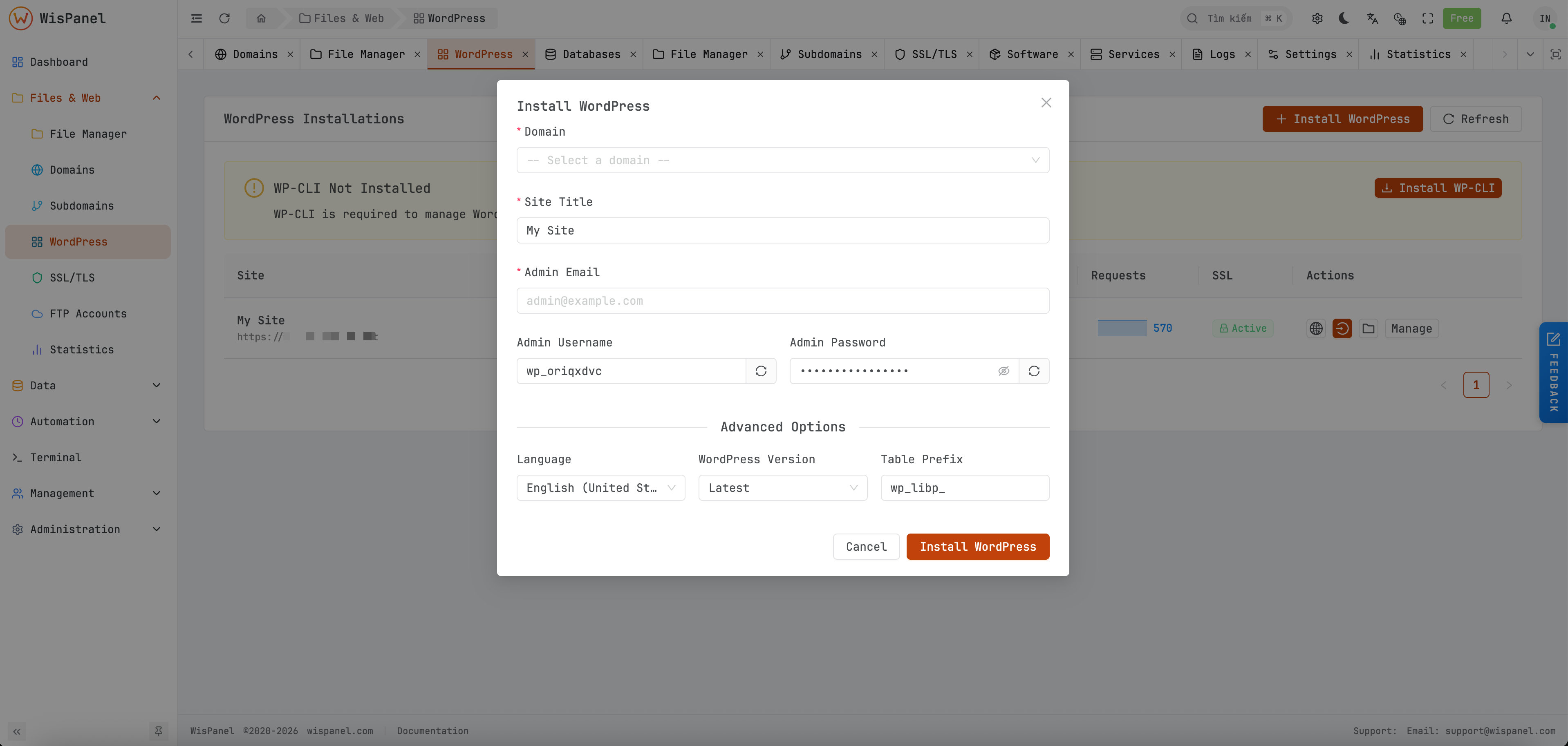Click the Install WP-CLI button

1438,188
